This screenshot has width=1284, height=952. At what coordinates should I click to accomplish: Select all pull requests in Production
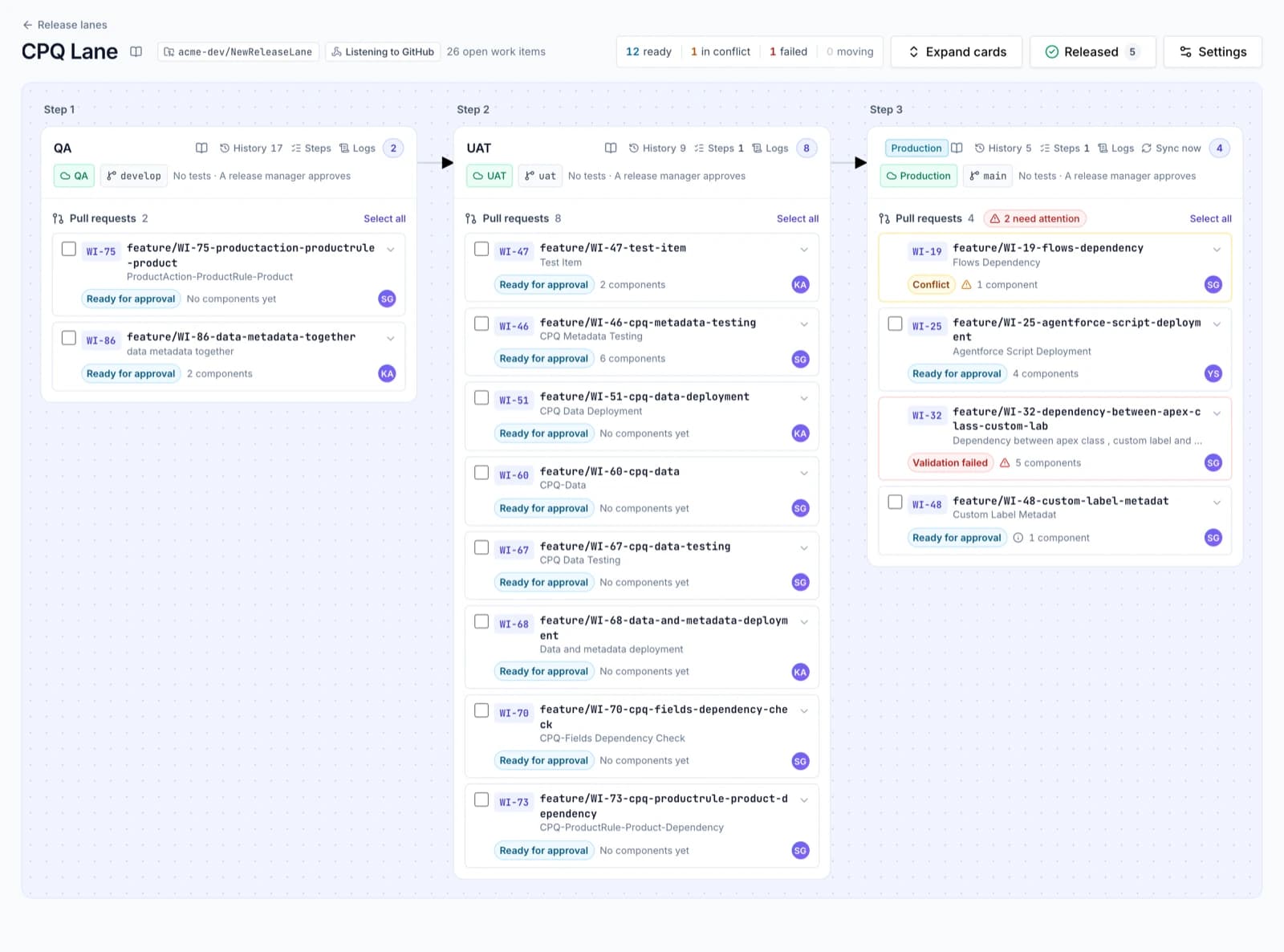pyautogui.click(x=1210, y=218)
